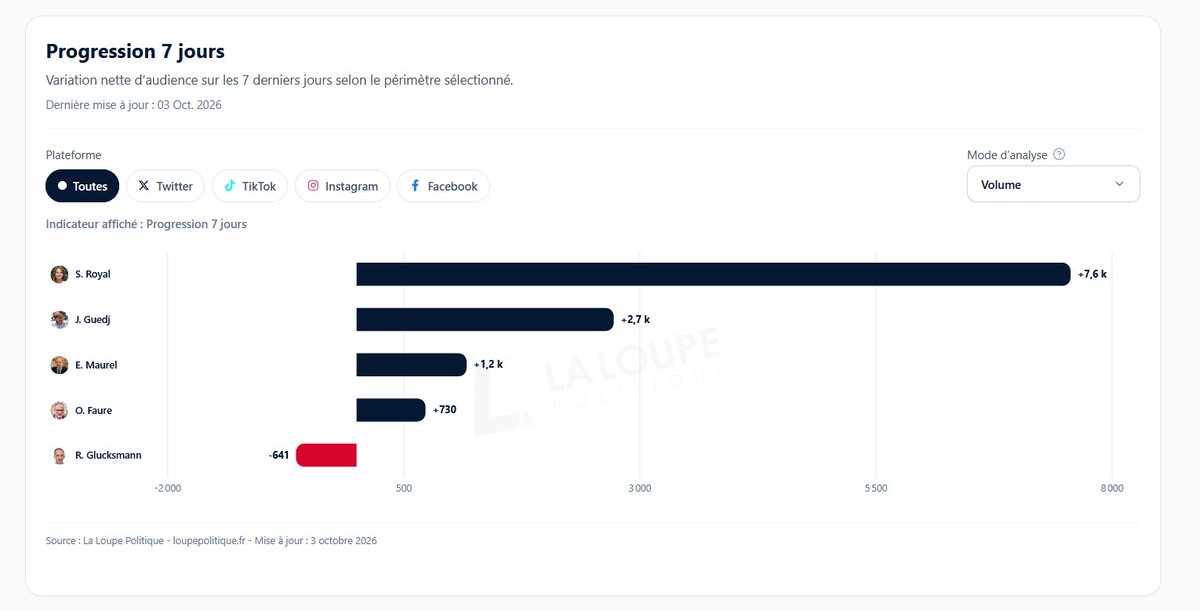Click J. Guedj's dark blue bar
This screenshot has height=610, width=1200.
coord(485,320)
